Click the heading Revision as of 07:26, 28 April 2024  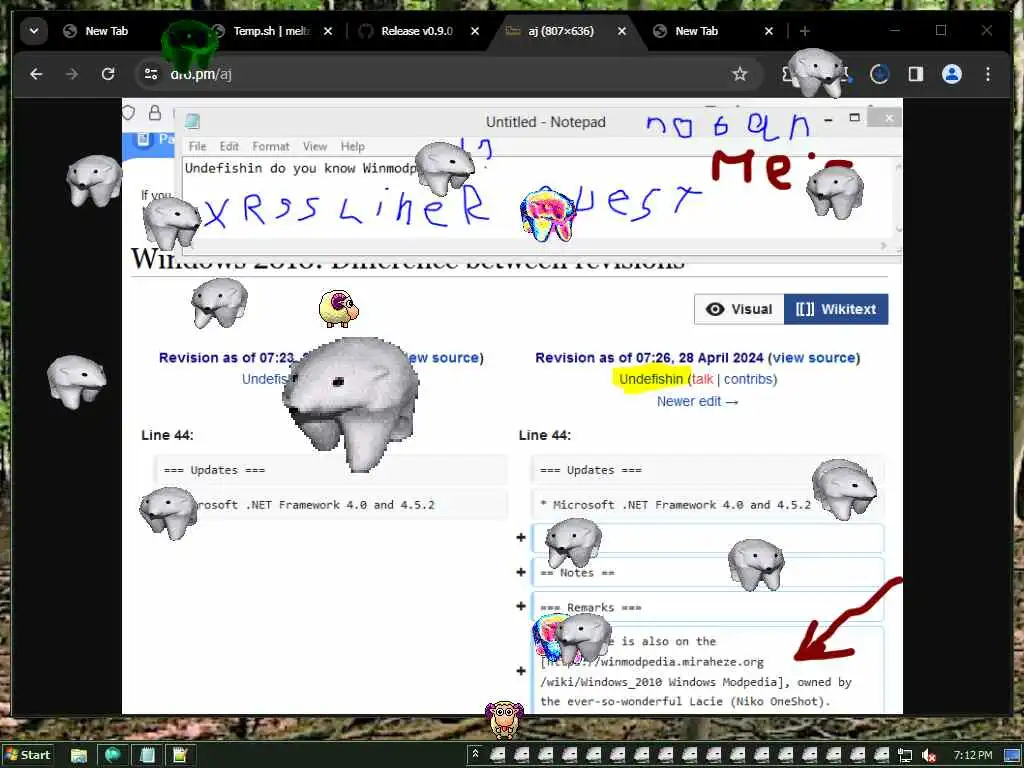click(649, 358)
